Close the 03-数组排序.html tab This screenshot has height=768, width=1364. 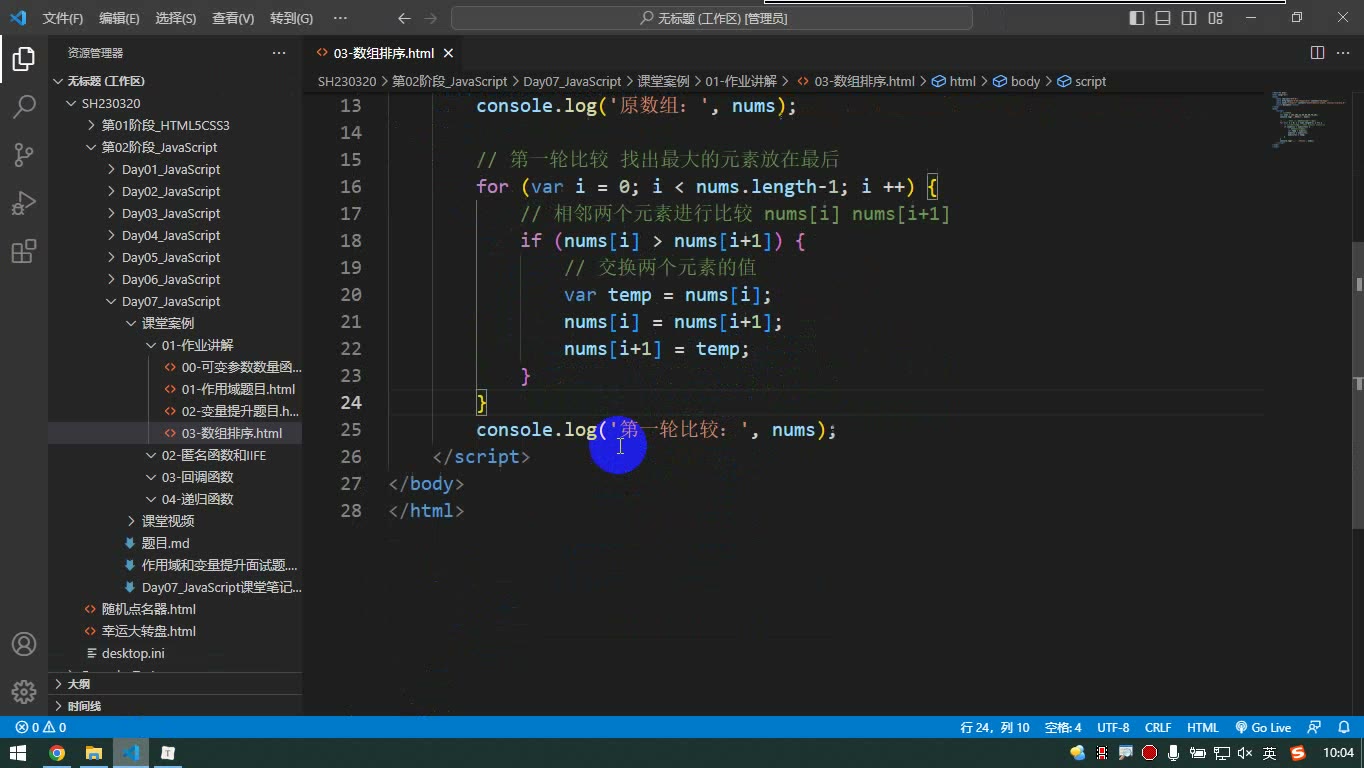coord(448,53)
